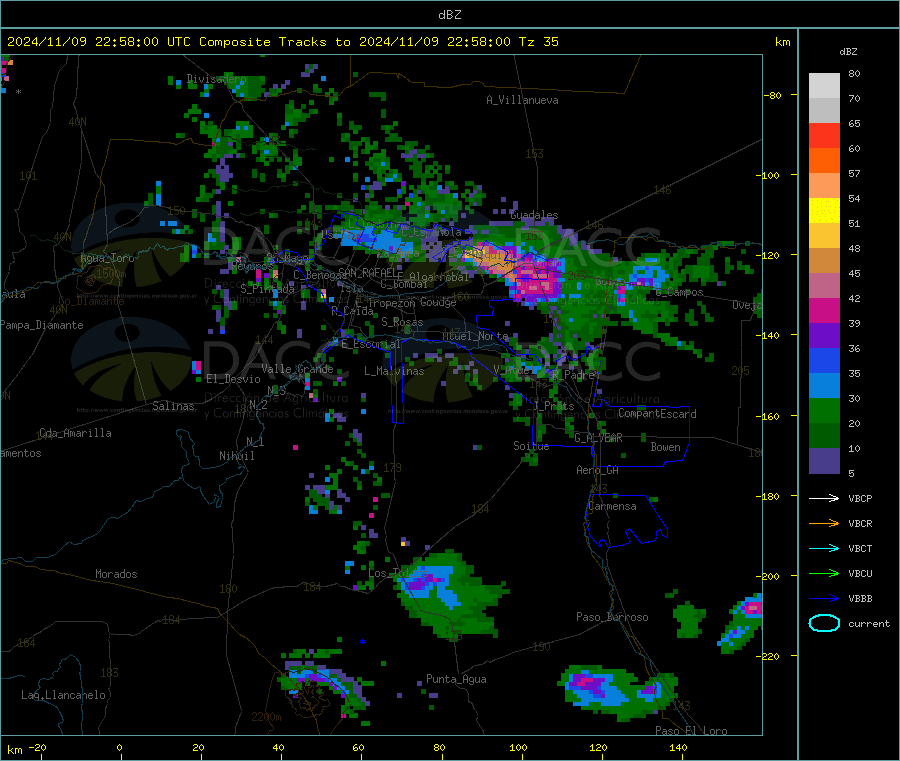Click the 'Soitue' place label
The image size is (900, 761).
coord(531,446)
